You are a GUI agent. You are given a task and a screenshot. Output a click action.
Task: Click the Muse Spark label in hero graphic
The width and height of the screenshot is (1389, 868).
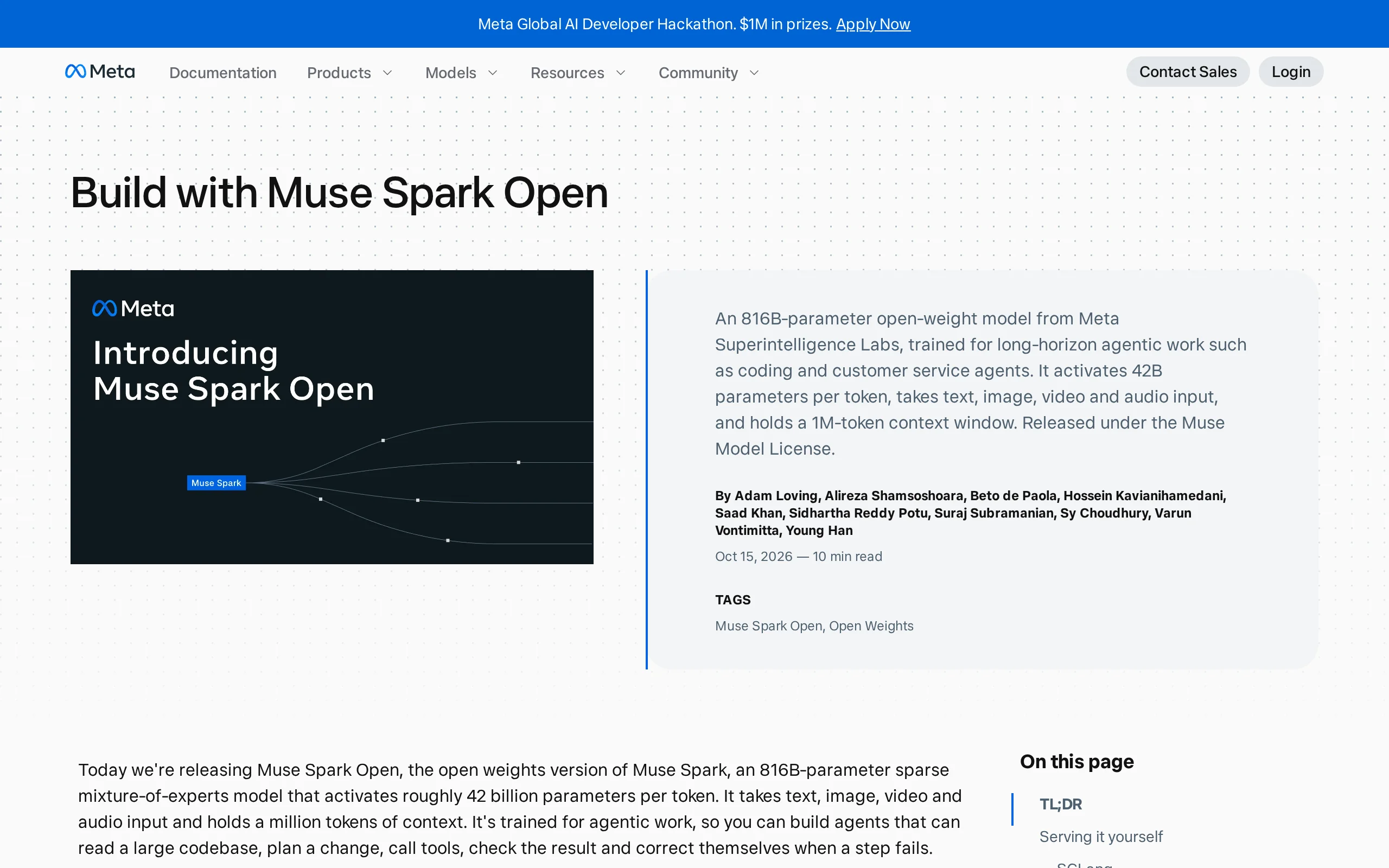pyautogui.click(x=216, y=483)
